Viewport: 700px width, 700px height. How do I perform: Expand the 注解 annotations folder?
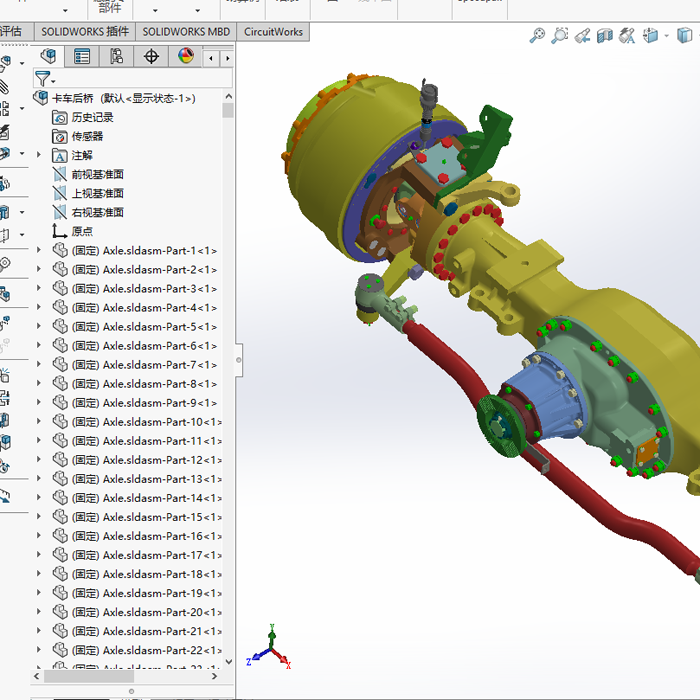point(39,155)
